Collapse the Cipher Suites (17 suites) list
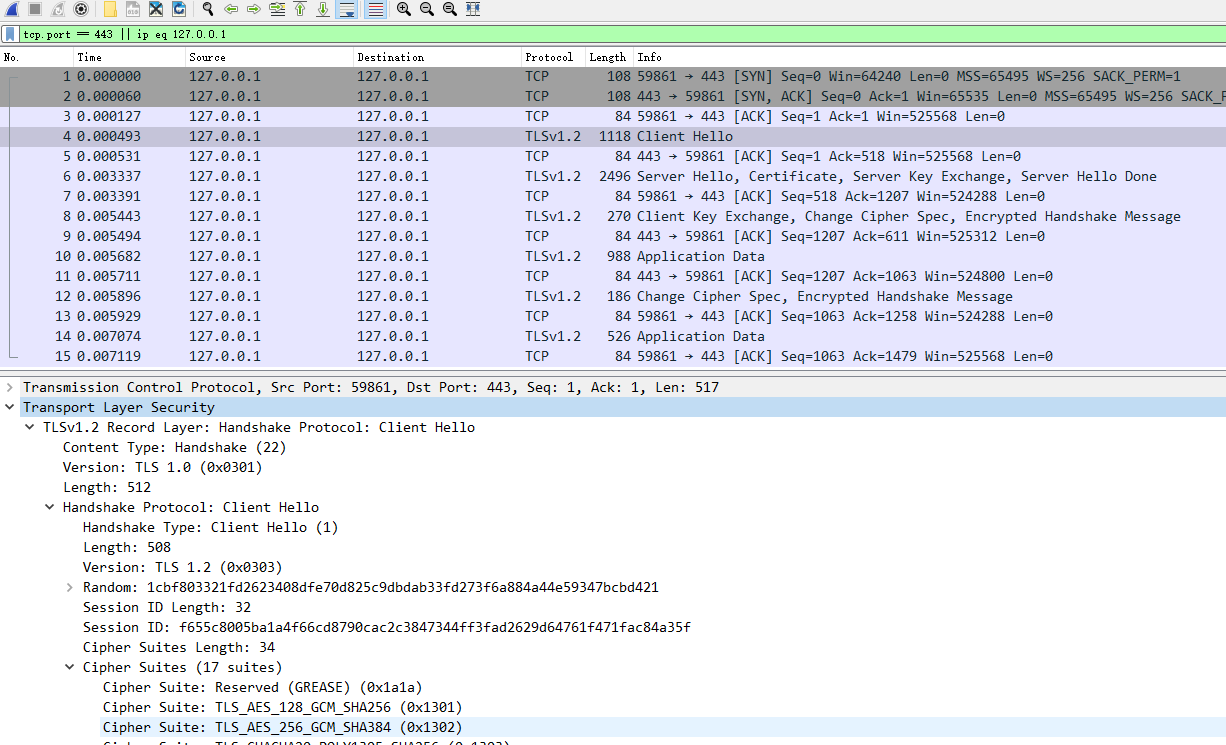 (x=70, y=667)
